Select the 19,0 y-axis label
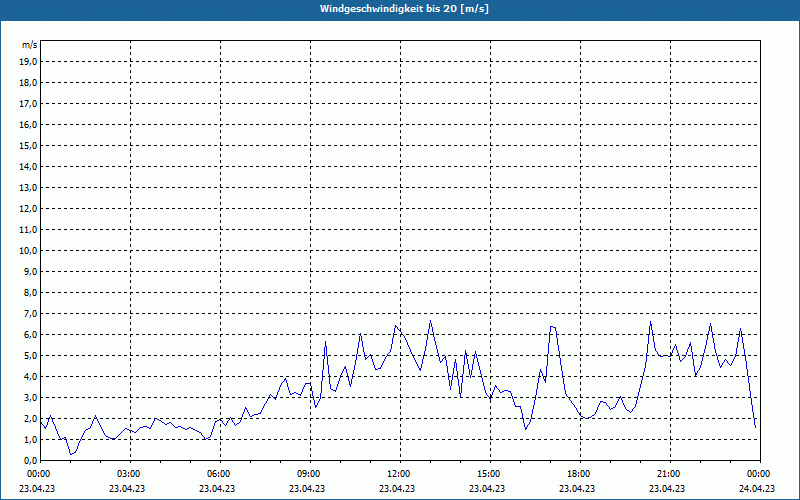This screenshot has width=800, height=500. [28, 62]
